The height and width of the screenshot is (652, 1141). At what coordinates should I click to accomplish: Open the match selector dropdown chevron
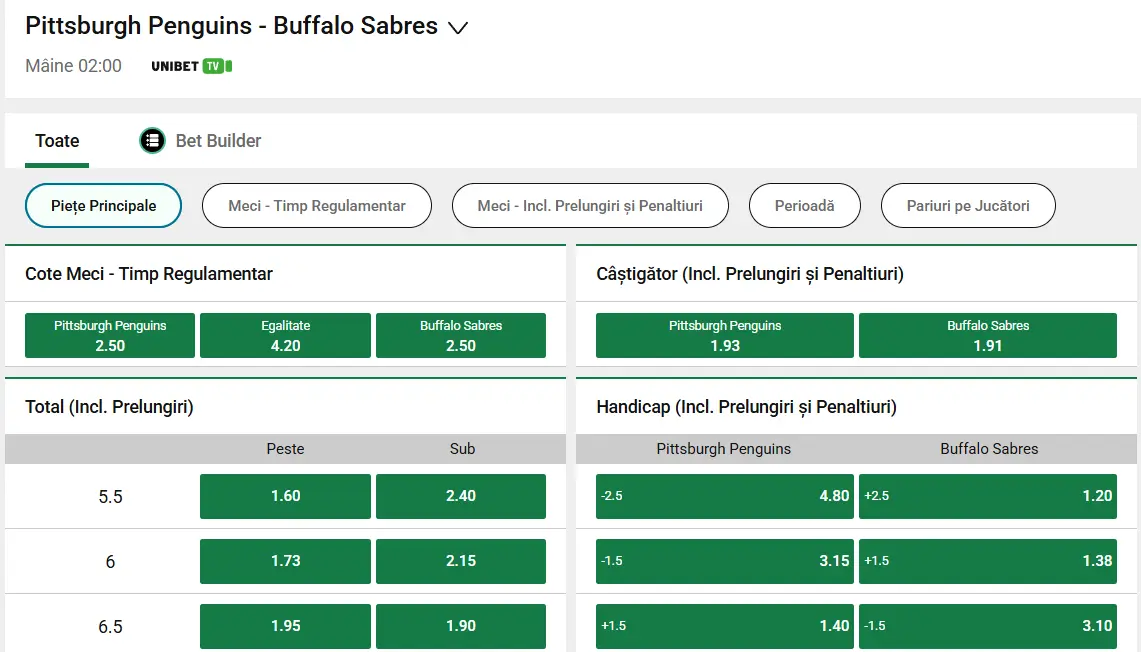pos(459,28)
